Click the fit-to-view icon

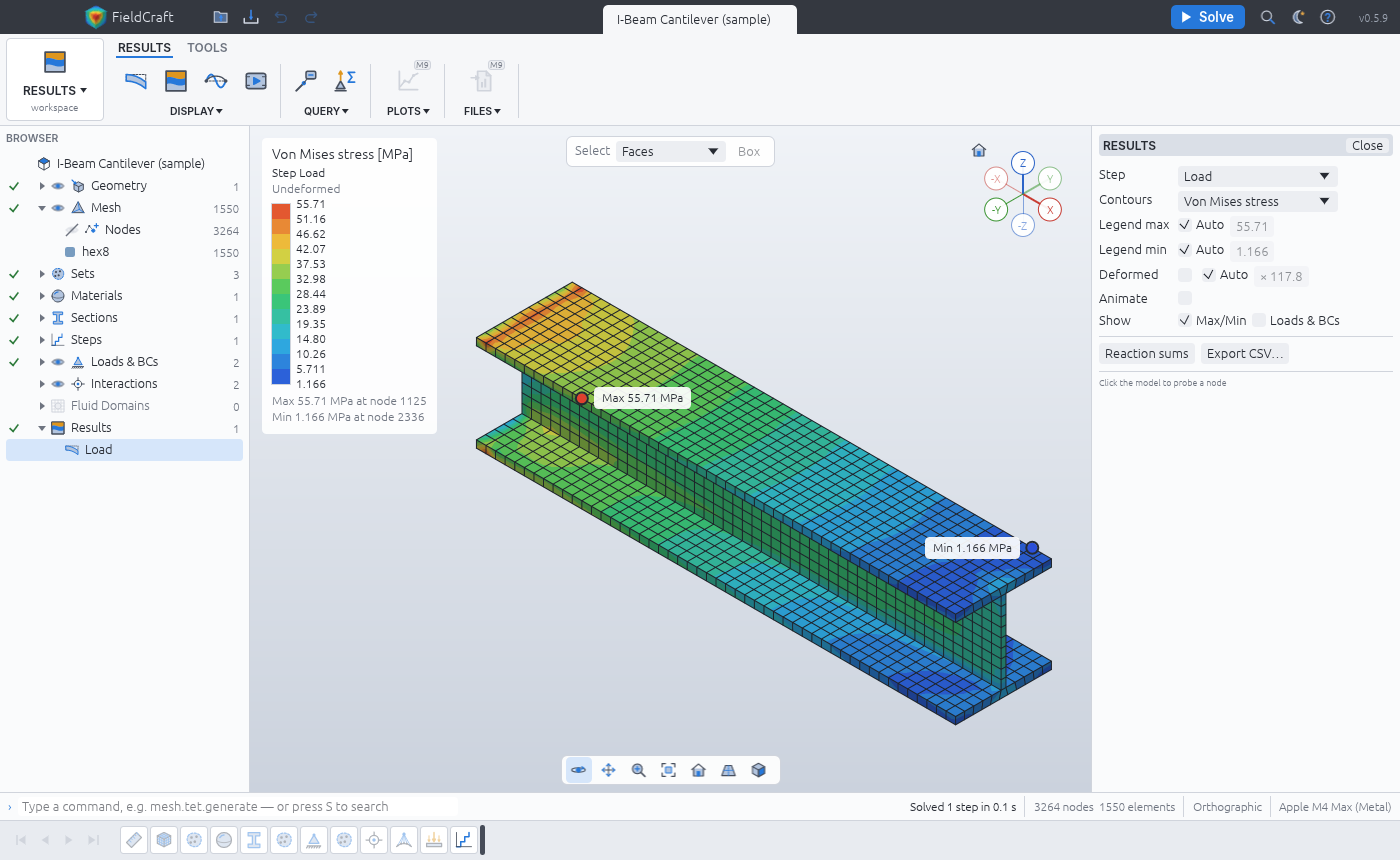click(x=669, y=770)
